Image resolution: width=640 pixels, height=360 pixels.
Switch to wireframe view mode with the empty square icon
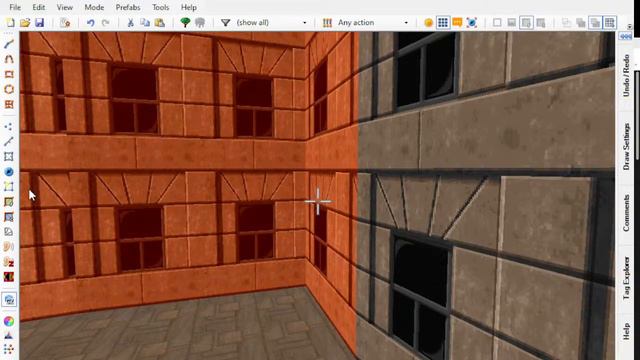497,23
